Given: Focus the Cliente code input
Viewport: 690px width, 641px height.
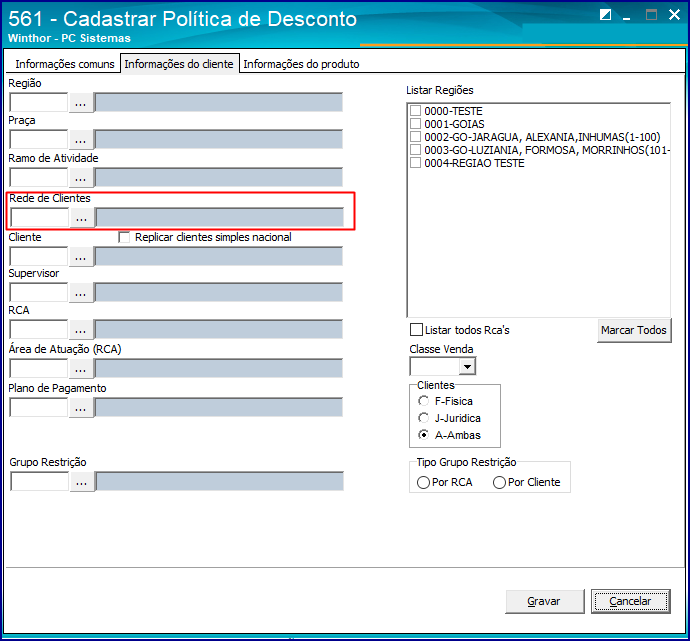Looking at the screenshot, I should click(x=39, y=256).
